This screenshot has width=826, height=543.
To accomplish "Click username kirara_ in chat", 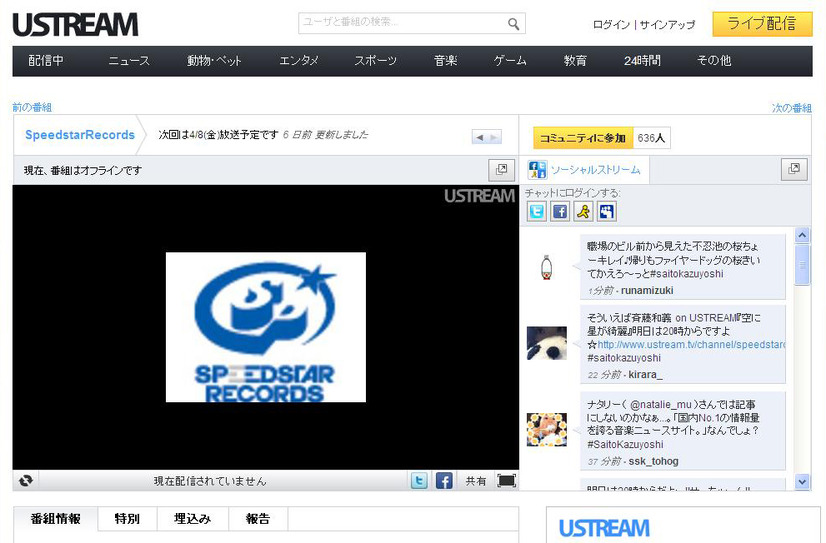I will [645, 374].
